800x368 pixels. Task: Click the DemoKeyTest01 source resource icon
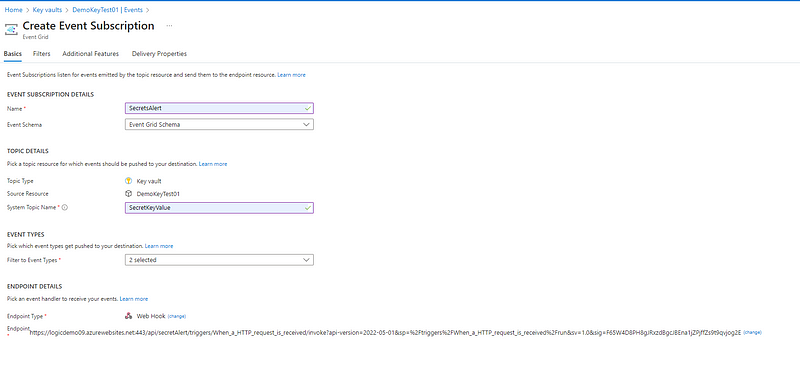[x=129, y=194]
